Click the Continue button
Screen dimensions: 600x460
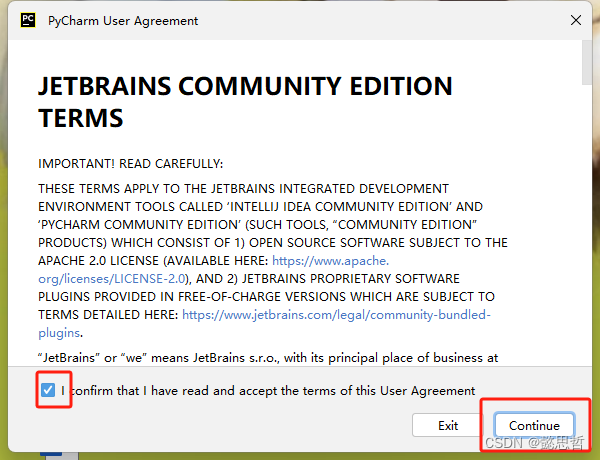point(534,425)
